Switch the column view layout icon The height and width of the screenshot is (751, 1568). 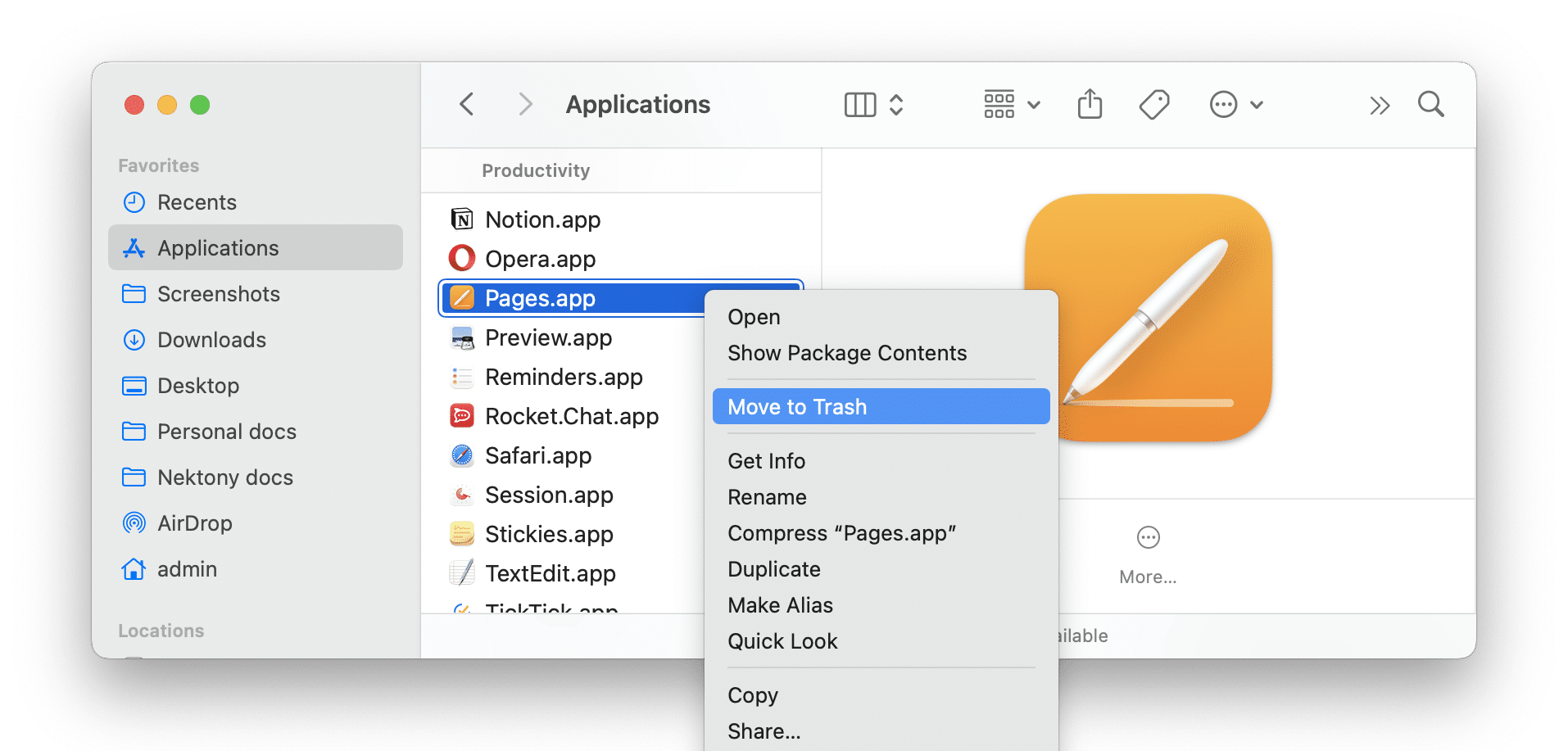tap(860, 105)
